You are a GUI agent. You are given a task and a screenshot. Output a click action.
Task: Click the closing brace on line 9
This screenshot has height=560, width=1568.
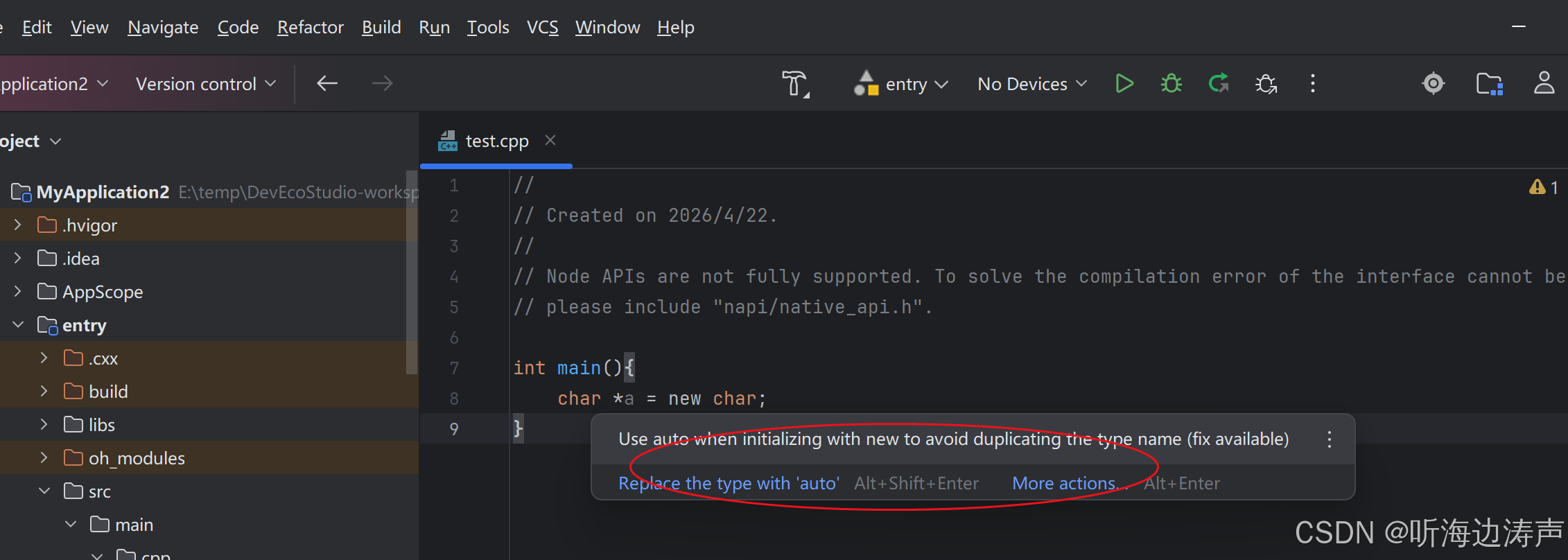tap(518, 428)
